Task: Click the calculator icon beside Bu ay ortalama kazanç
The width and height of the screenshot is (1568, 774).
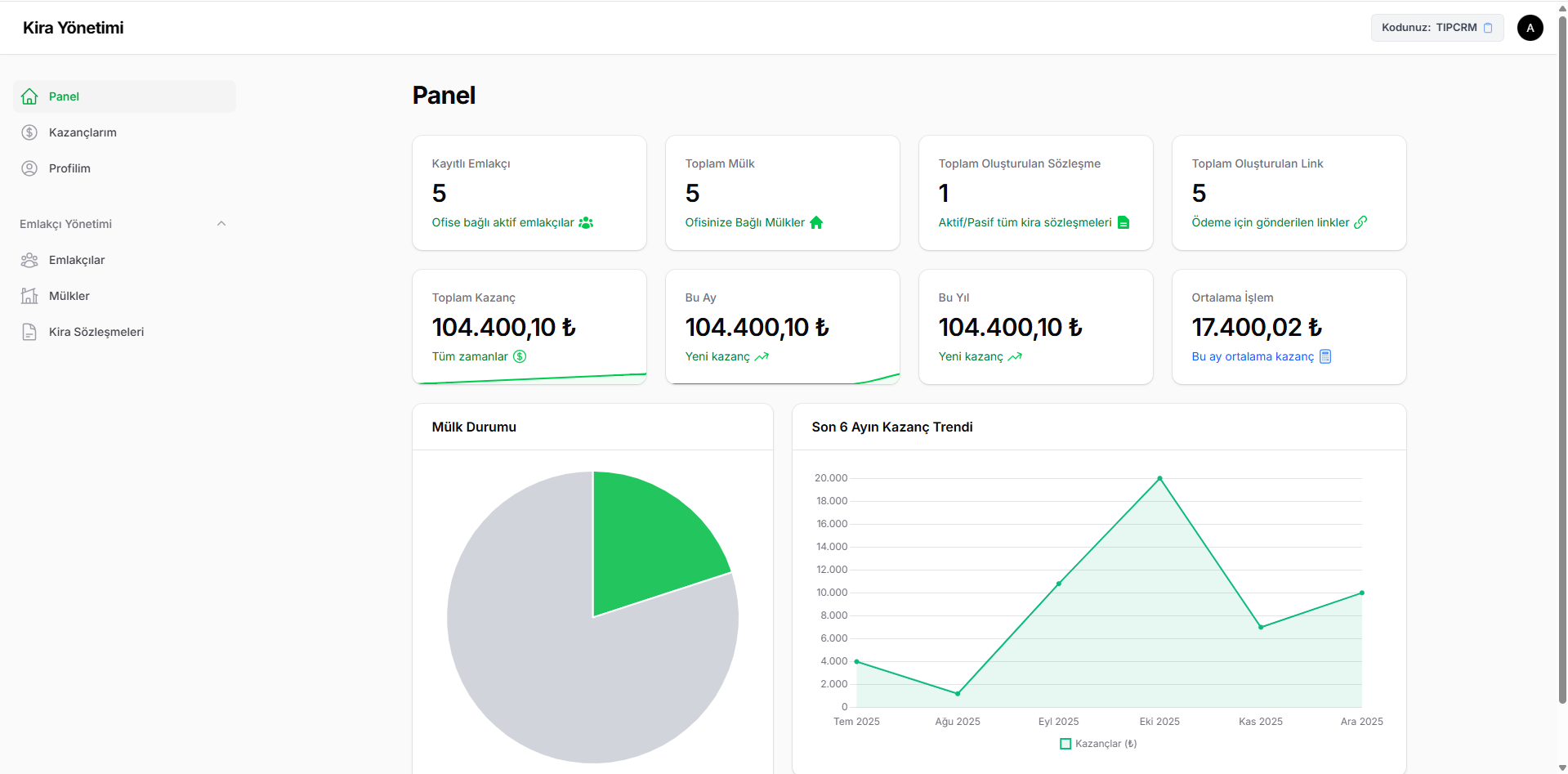Action: 1325,356
